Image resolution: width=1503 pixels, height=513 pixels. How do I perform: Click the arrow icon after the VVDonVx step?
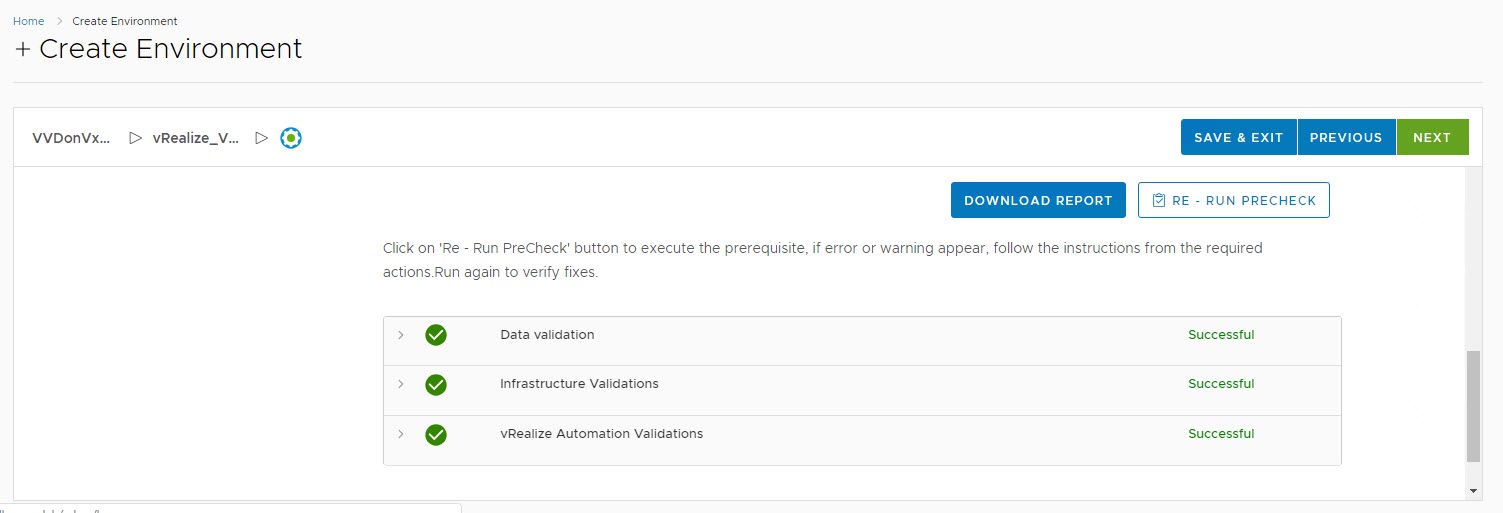(135, 138)
